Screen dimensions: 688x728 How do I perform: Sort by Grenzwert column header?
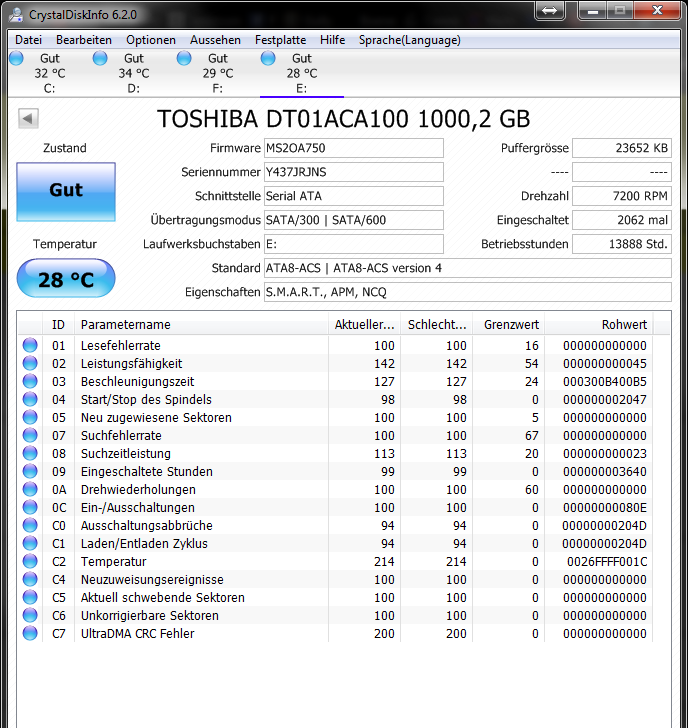pos(509,325)
